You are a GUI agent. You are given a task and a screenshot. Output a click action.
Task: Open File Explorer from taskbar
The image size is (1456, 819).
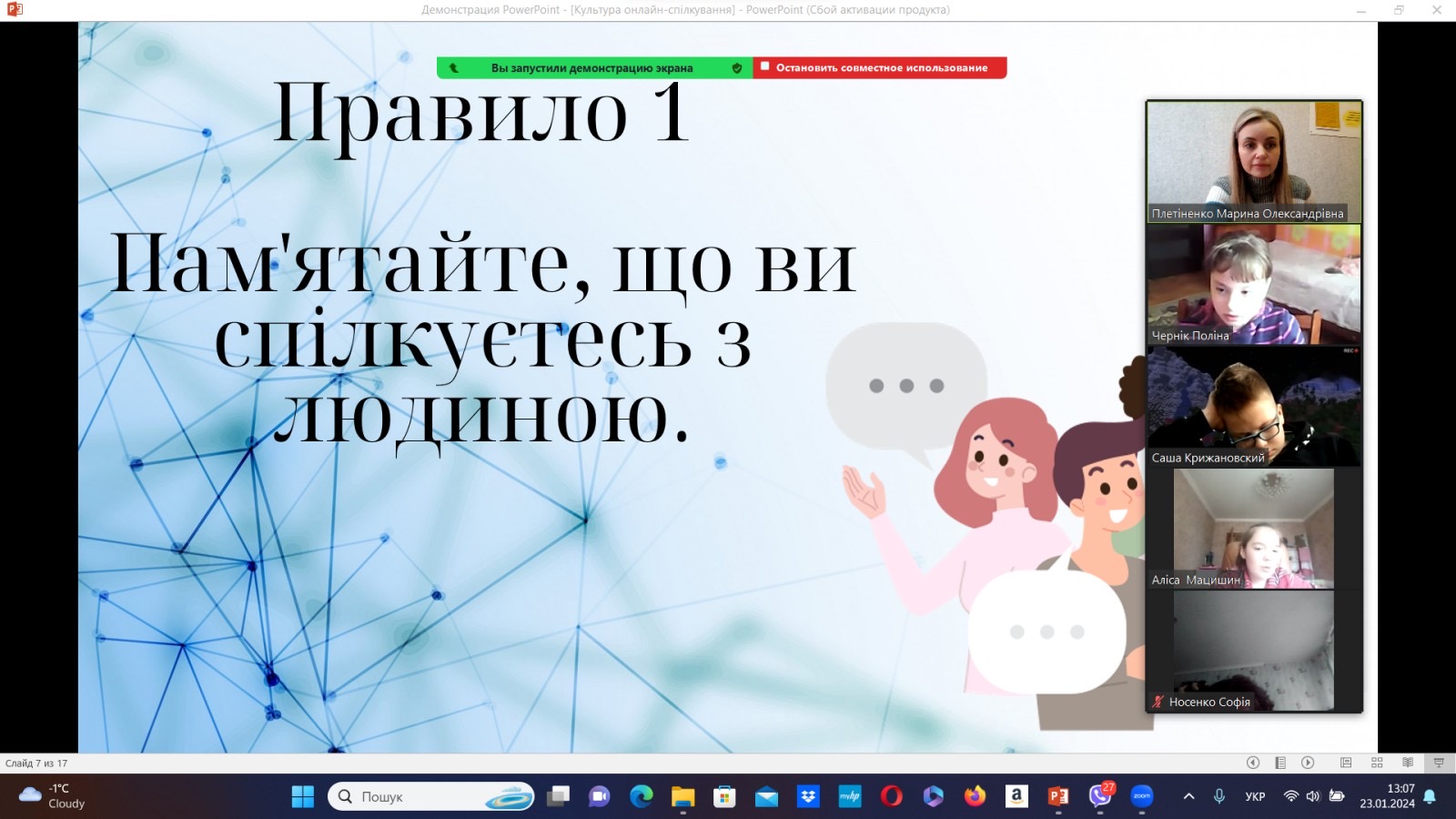682,796
